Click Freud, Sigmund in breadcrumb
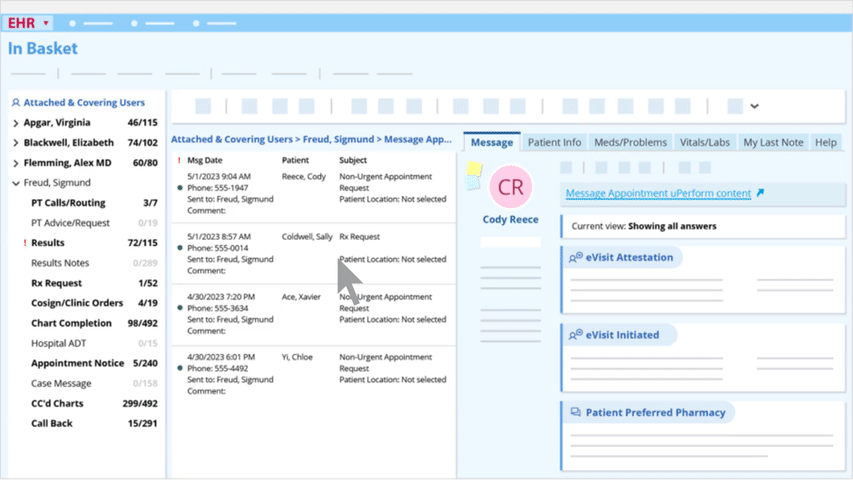 (x=338, y=139)
